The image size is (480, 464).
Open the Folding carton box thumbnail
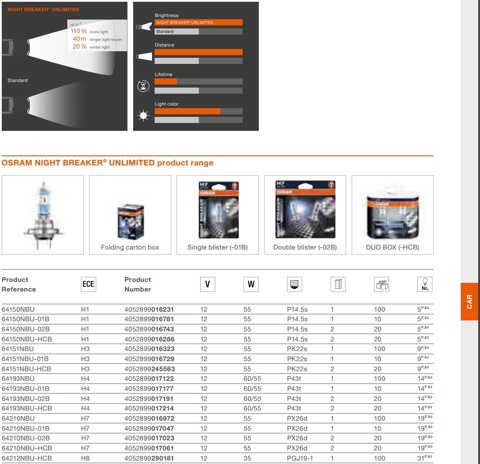pos(130,215)
